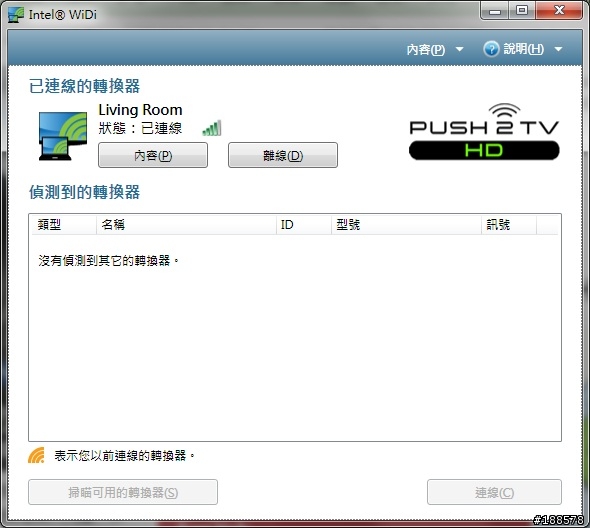Image resolution: width=590 pixels, height=528 pixels.
Task: Click 掃瞄可用的轉換器(S) scan button
Action: [x=123, y=492]
